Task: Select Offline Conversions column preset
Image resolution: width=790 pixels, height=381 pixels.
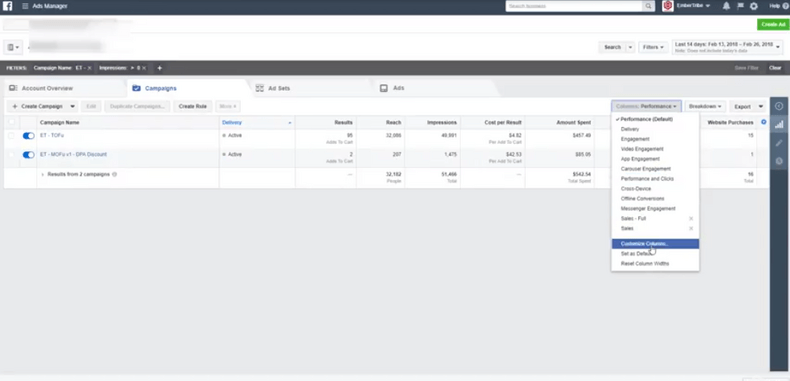Action: pyautogui.click(x=655, y=199)
